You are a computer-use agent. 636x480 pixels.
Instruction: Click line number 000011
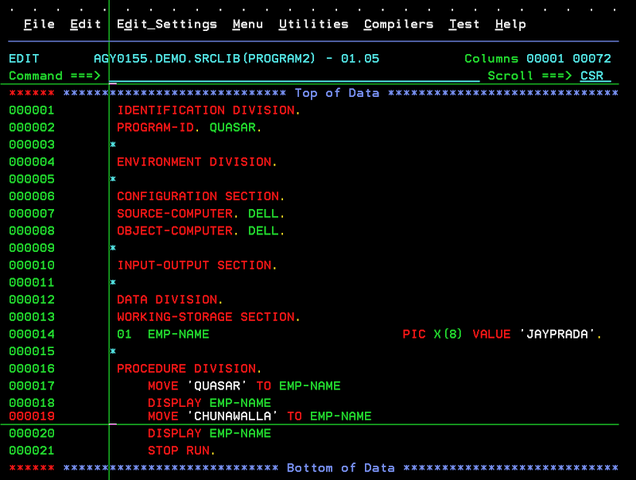click(x=32, y=282)
